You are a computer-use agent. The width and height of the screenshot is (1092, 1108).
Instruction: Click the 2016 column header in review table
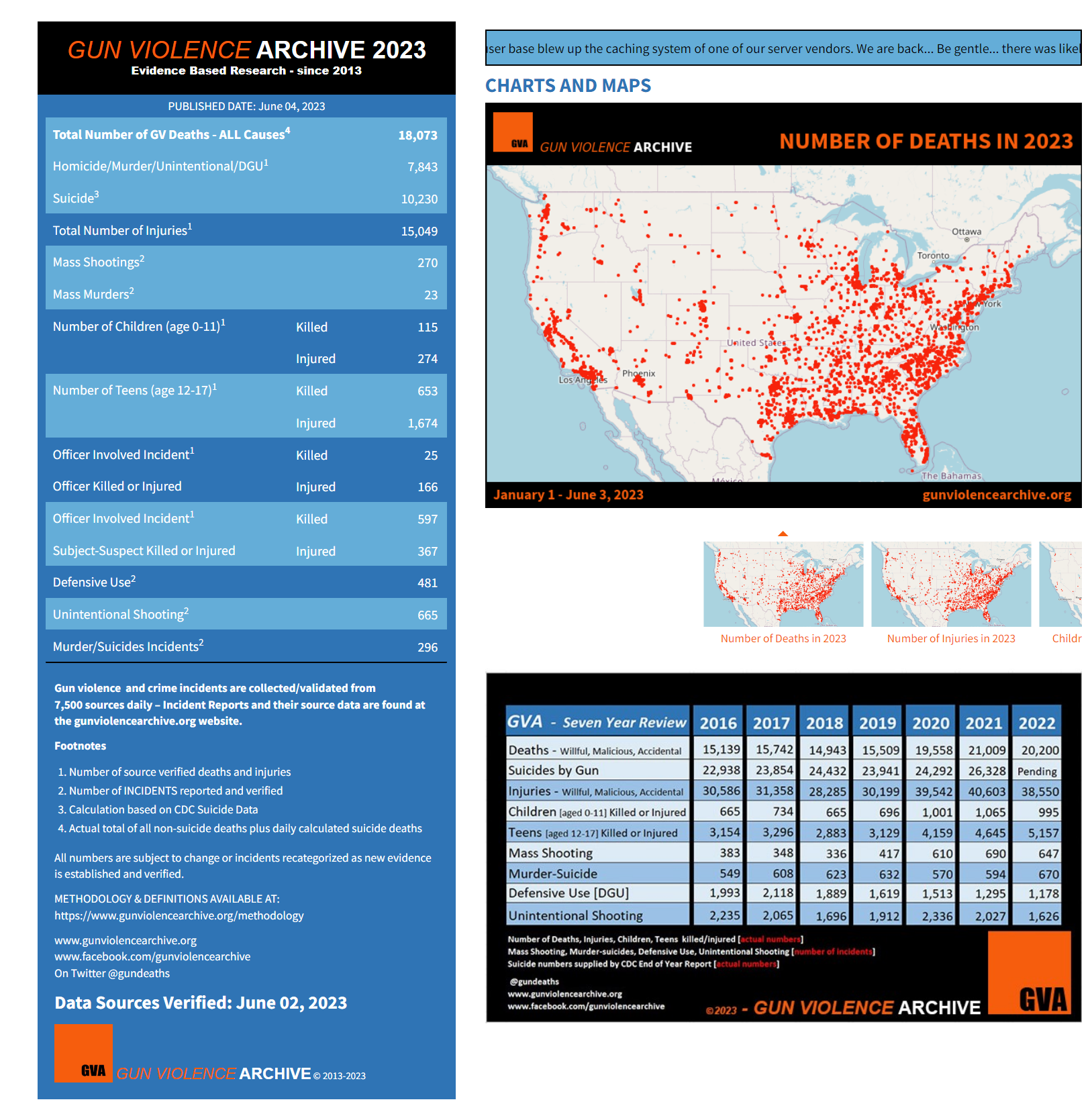point(718,722)
